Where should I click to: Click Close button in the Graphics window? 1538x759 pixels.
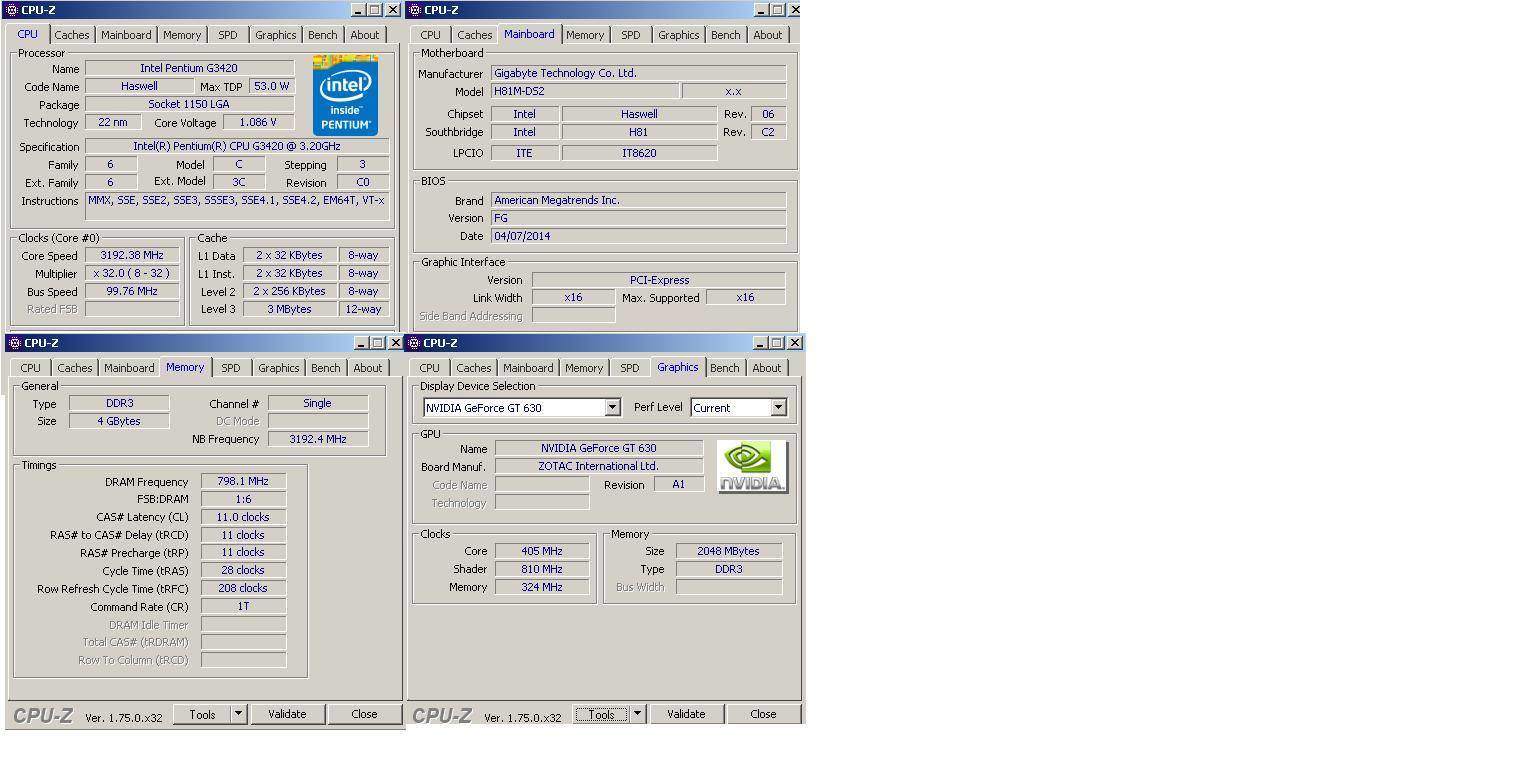(x=763, y=714)
